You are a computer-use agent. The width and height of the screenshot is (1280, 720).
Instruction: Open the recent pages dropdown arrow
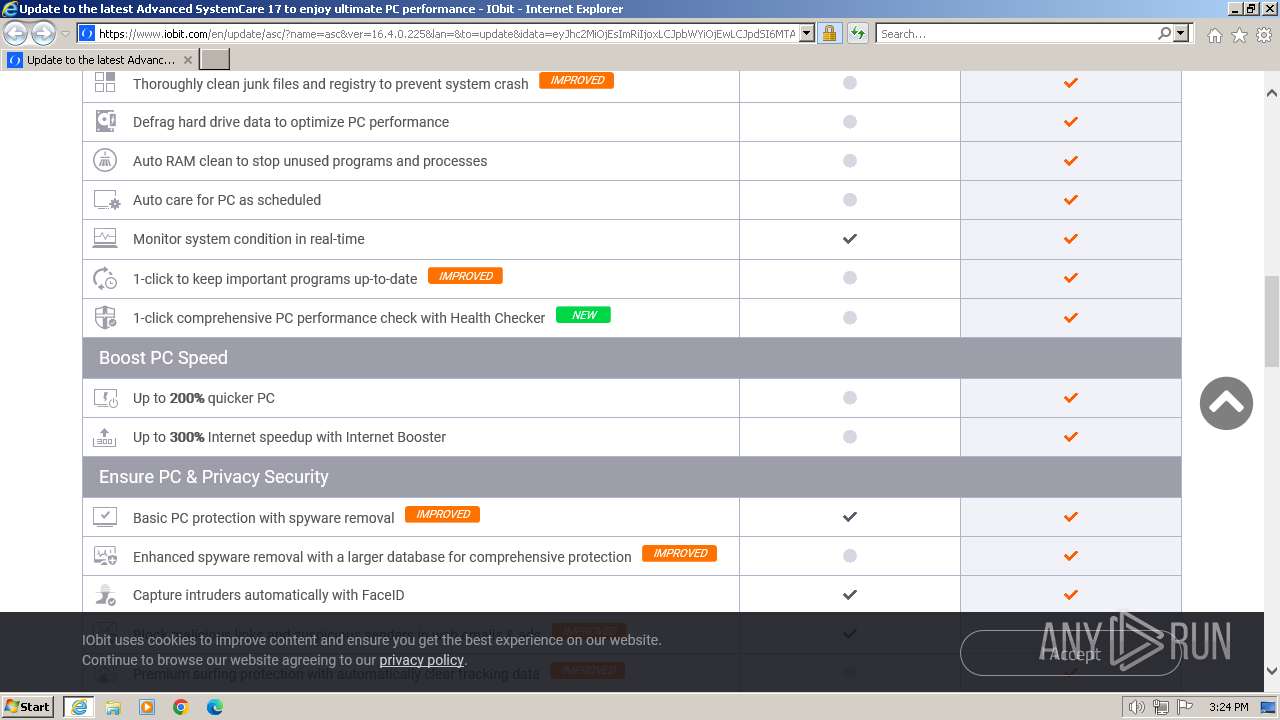pos(66,34)
